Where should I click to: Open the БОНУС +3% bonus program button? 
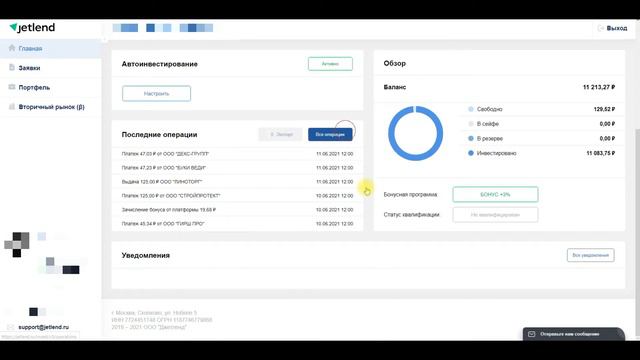click(x=495, y=194)
